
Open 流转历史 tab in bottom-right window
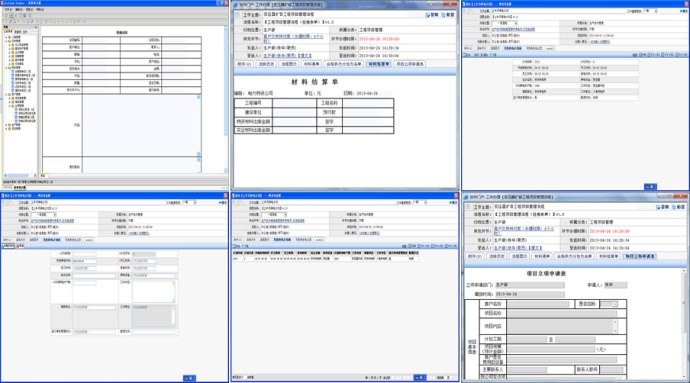[x=496, y=256]
